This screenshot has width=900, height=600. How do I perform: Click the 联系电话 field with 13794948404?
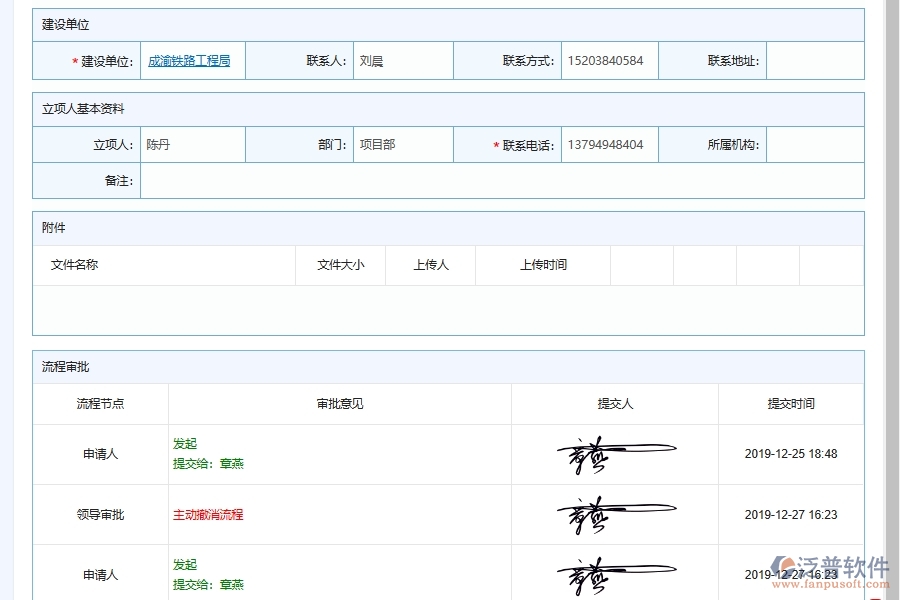[x=609, y=145]
